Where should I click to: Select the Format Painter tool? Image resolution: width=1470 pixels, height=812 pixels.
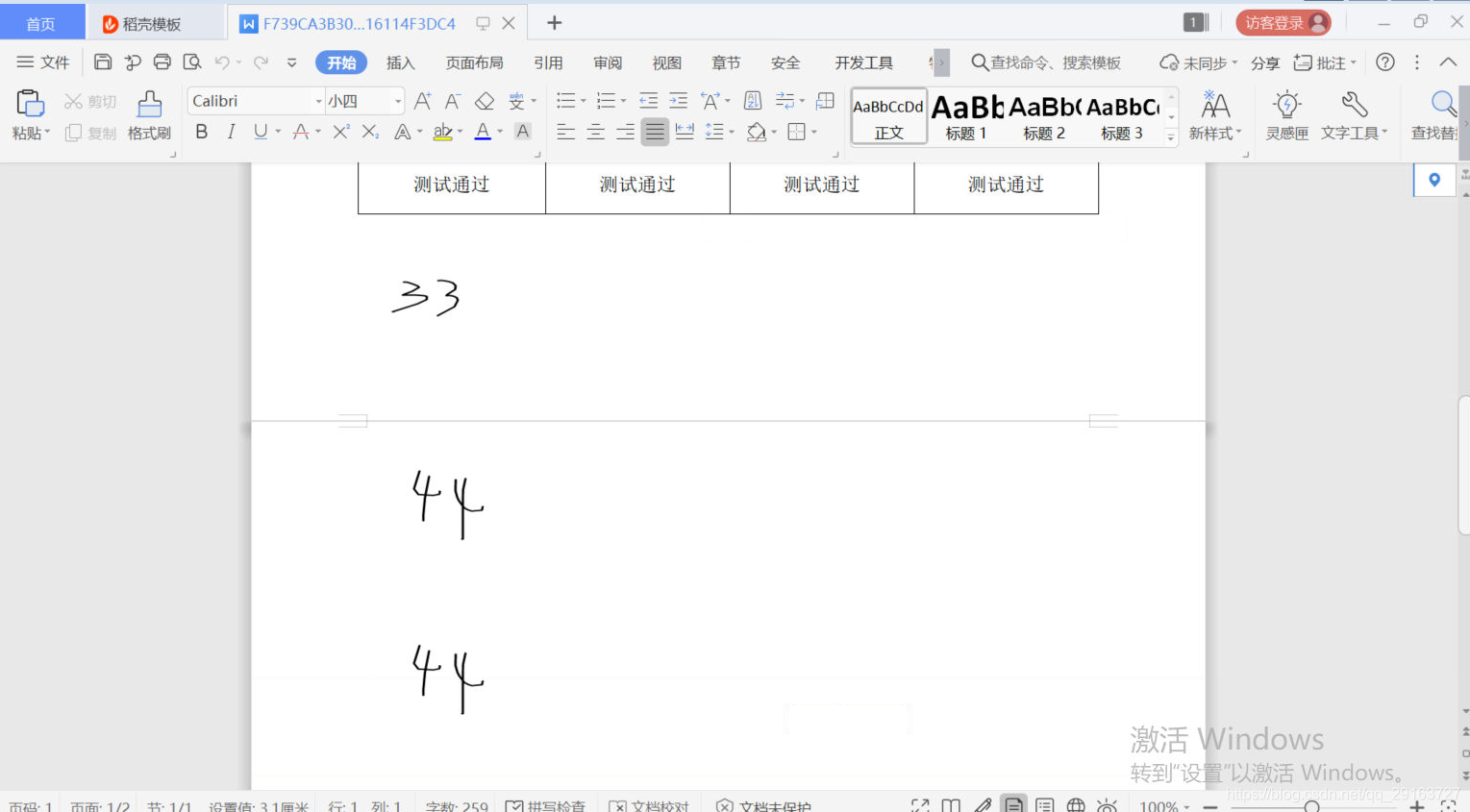click(x=149, y=115)
